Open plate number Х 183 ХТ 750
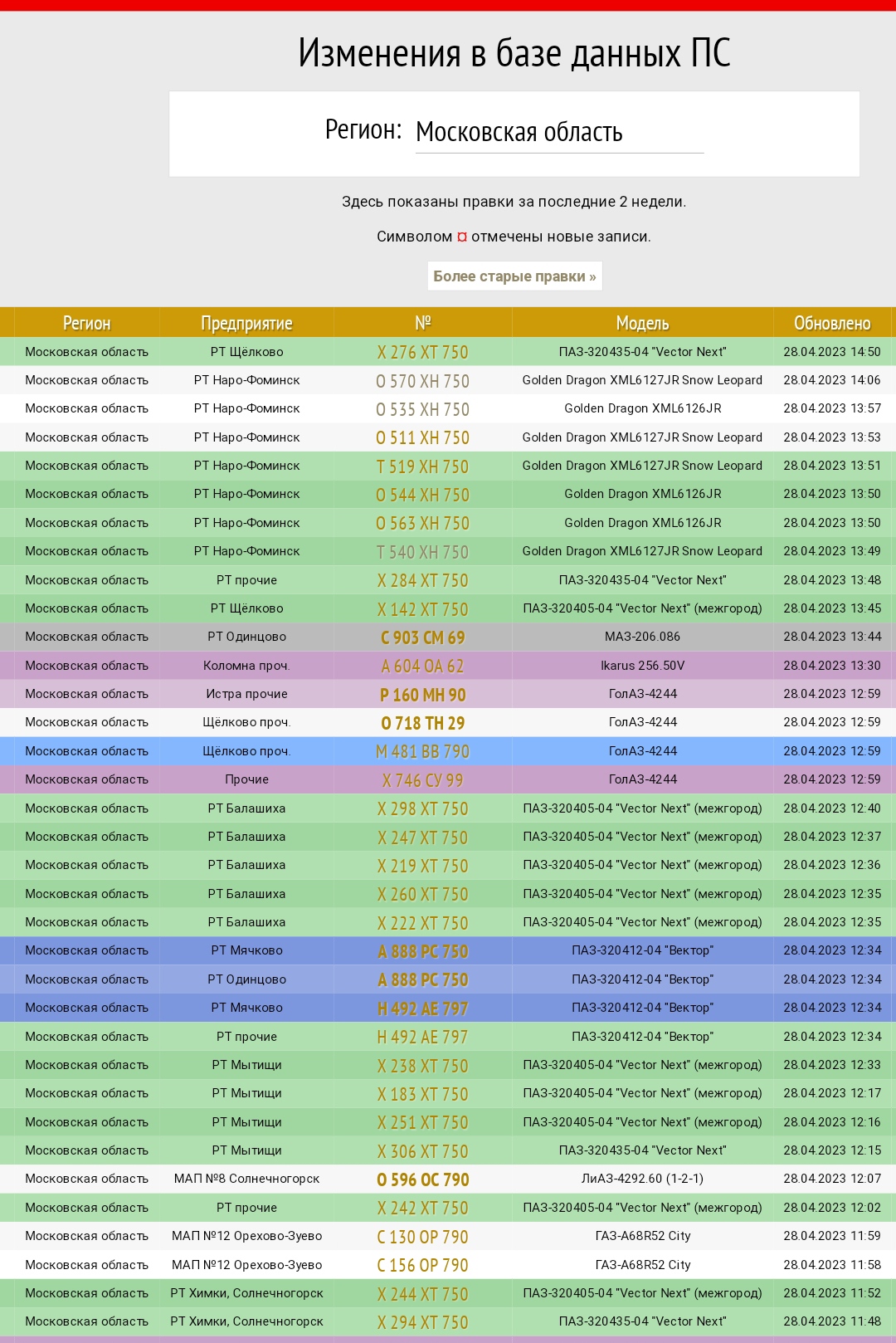This screenshot has width=896, height=1343. tap(423, 1094)
